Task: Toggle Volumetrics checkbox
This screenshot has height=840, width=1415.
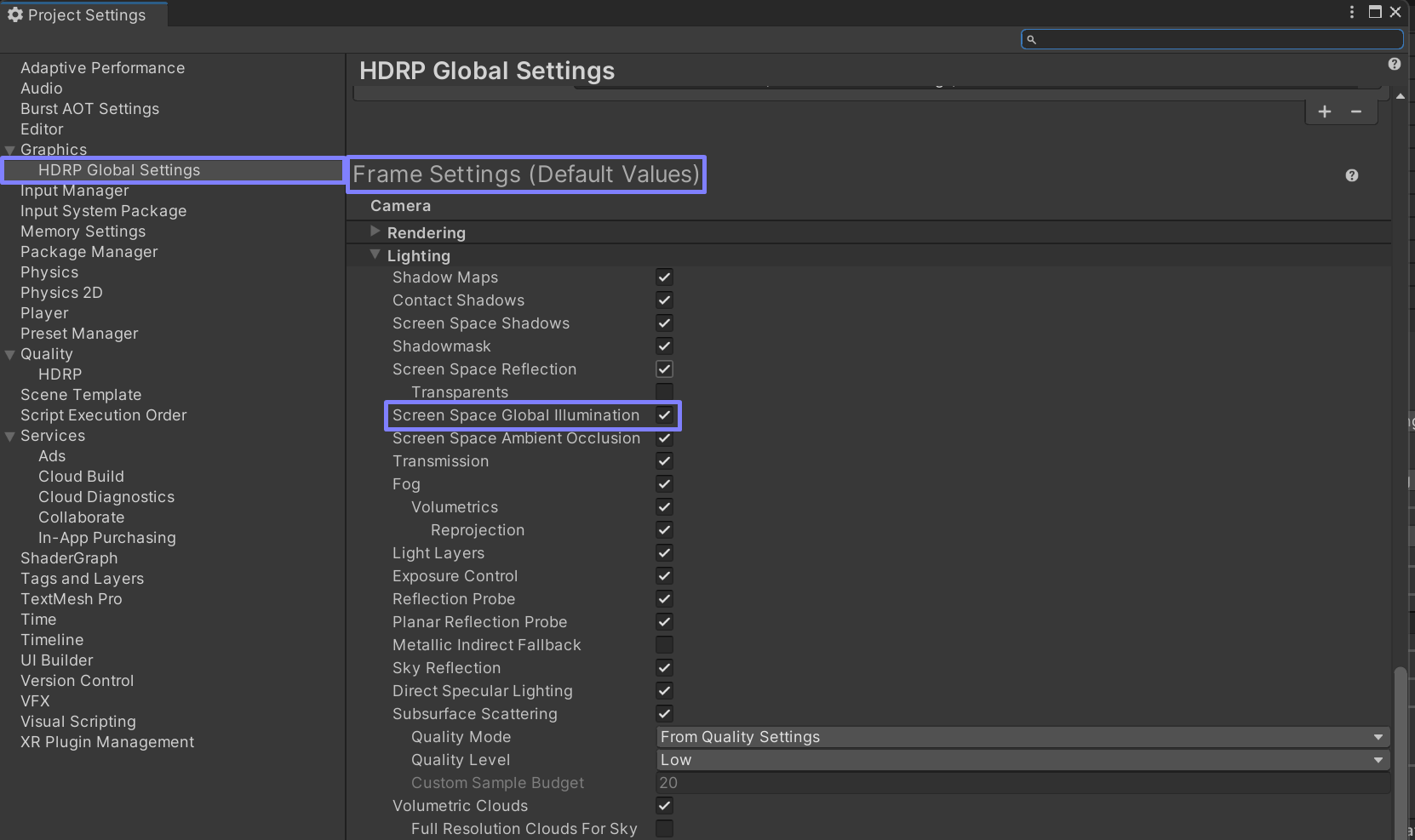Action: point(664,507)
